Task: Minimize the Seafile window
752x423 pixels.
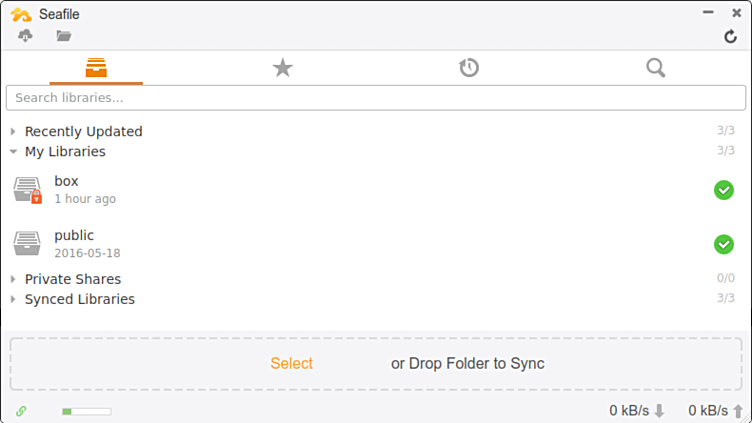Action: [708, 12]
